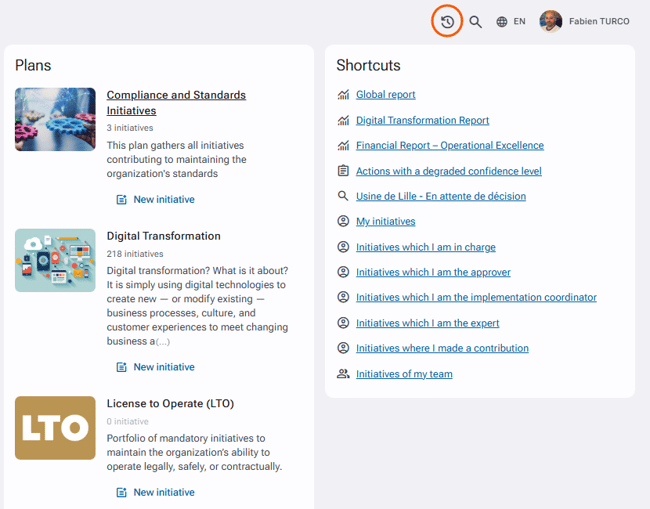650x509 pixels.
Task: Click person icon beside Initiatives I am in charge
Action: coord(343,247)
